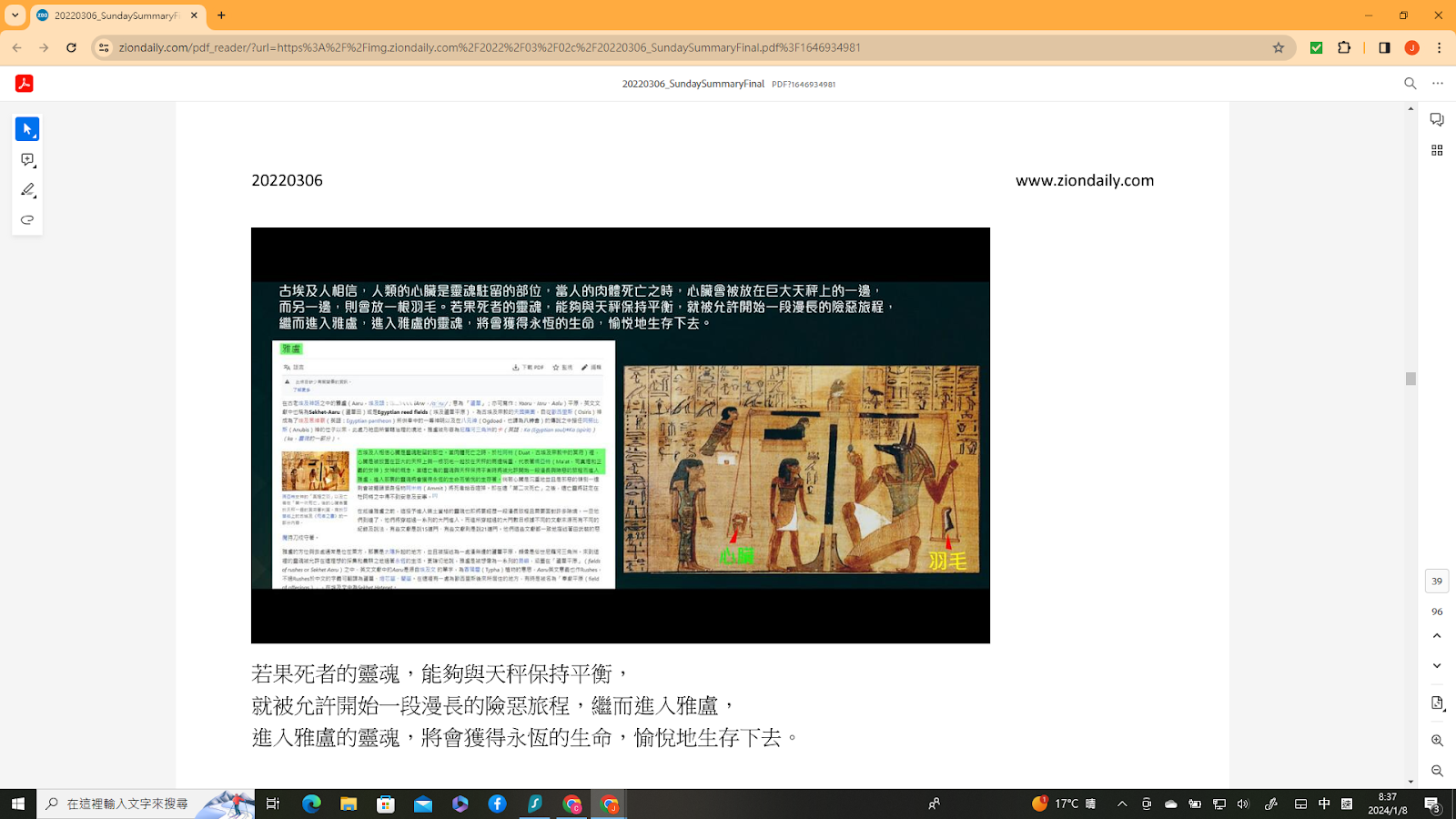1456x819 pixels.
Task: Open the Windows Start menu
Action: [17, 804]
